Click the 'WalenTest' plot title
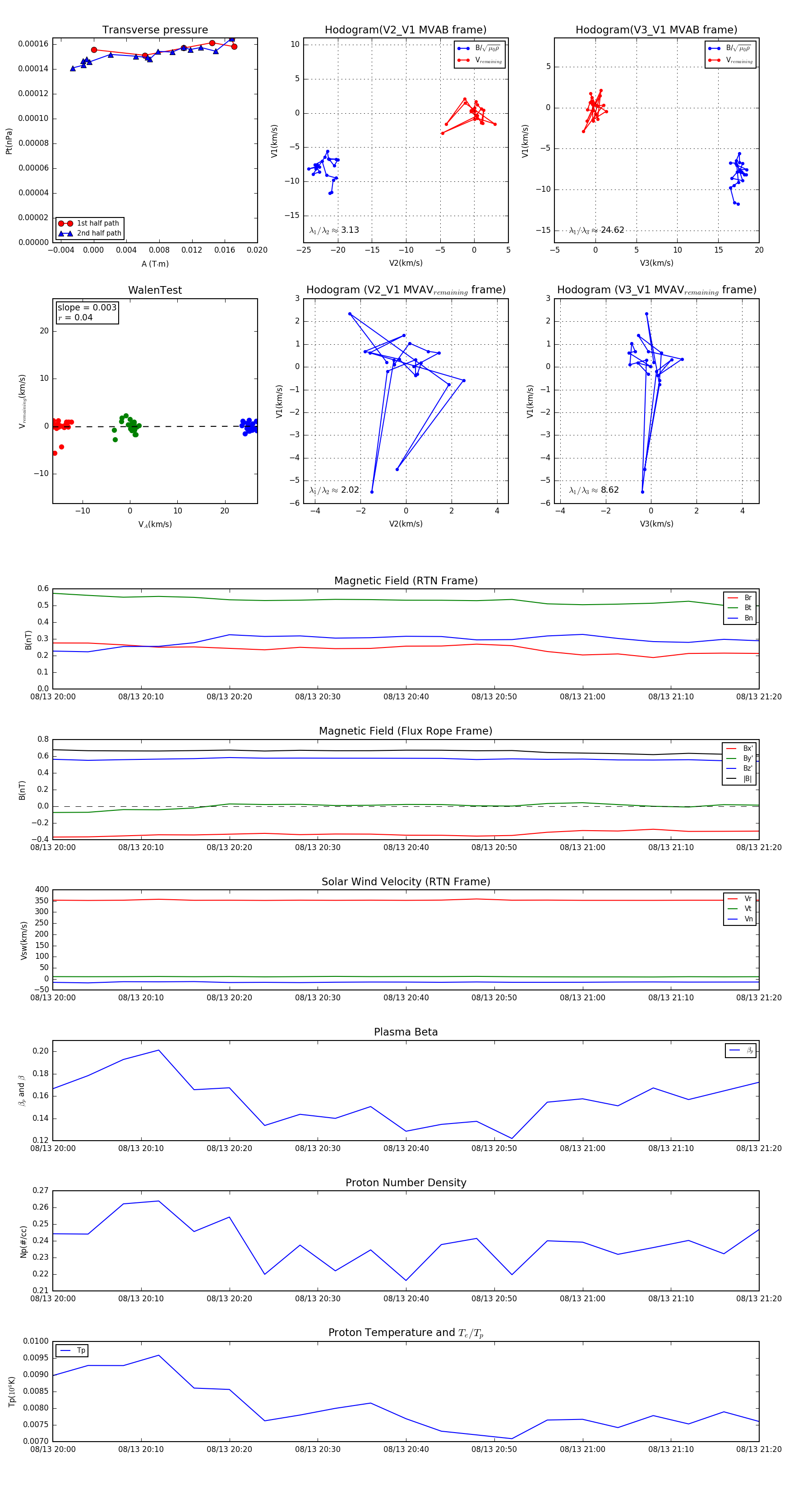The image size is (812, 1489). tap(155, 290)
